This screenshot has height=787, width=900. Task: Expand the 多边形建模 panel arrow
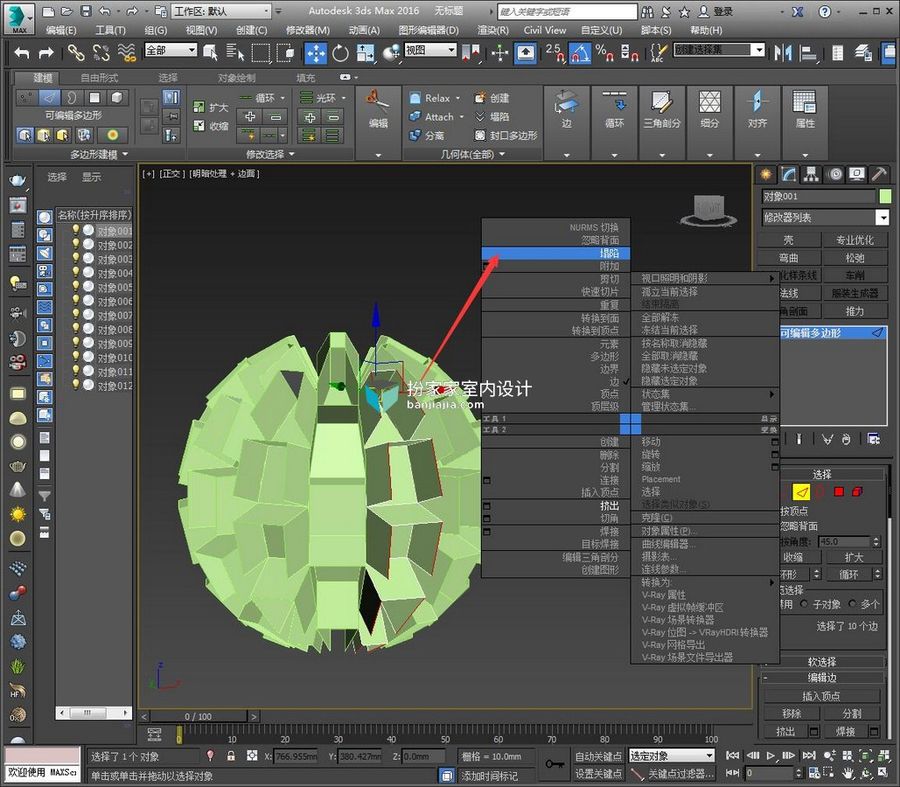pos(125,154)
